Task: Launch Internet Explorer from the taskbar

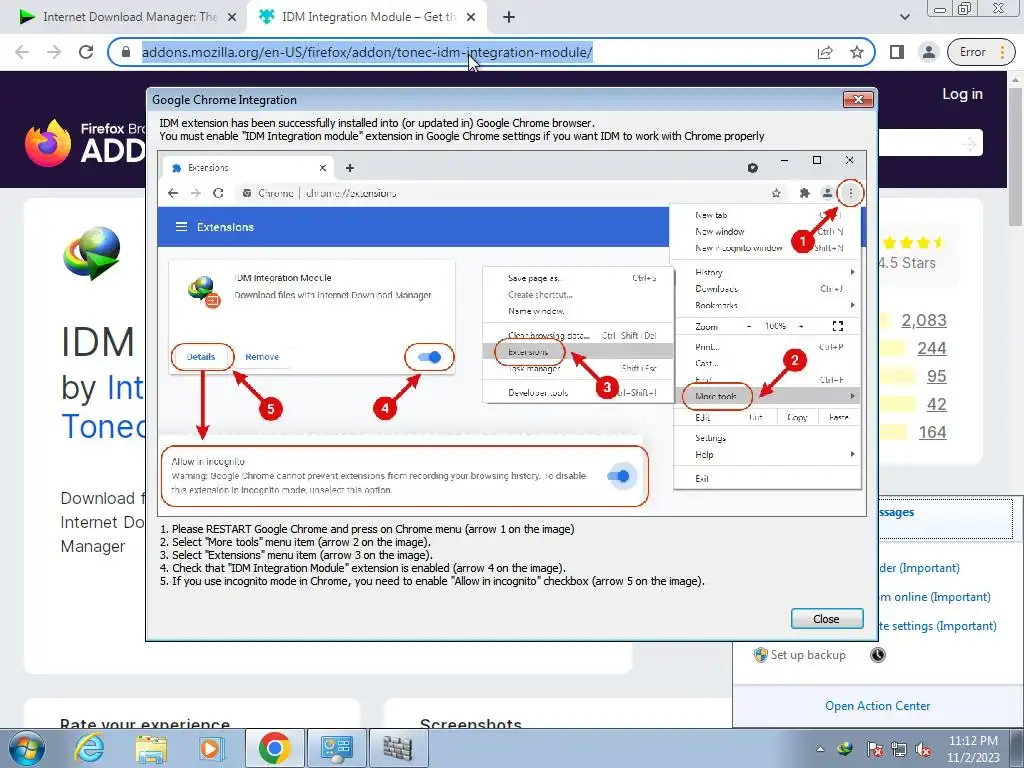Action: pos(89,748)
